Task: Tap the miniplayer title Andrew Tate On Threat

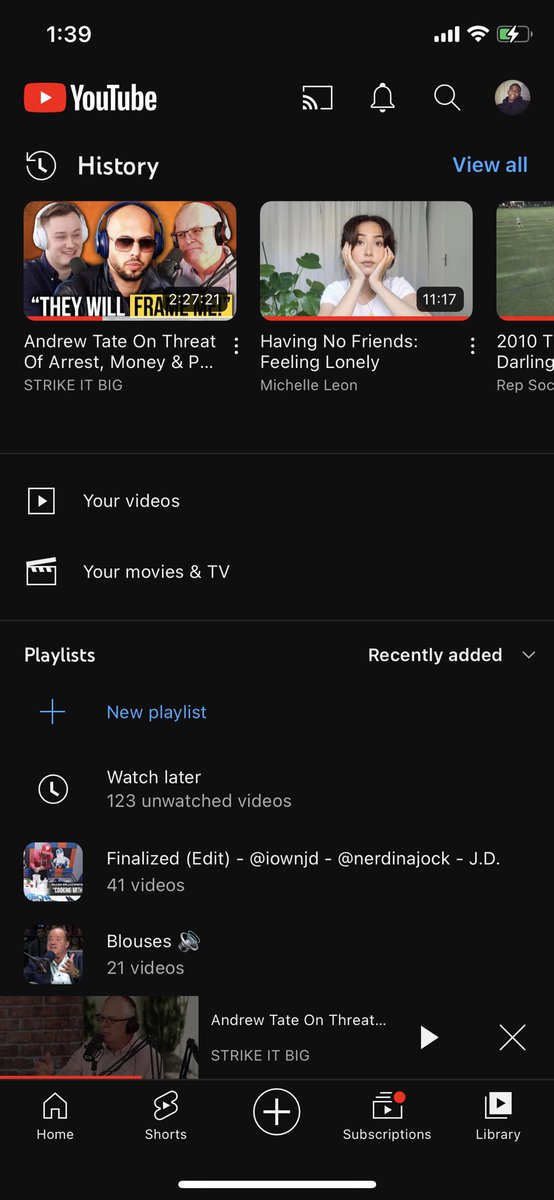Action: click(298, 1020)
